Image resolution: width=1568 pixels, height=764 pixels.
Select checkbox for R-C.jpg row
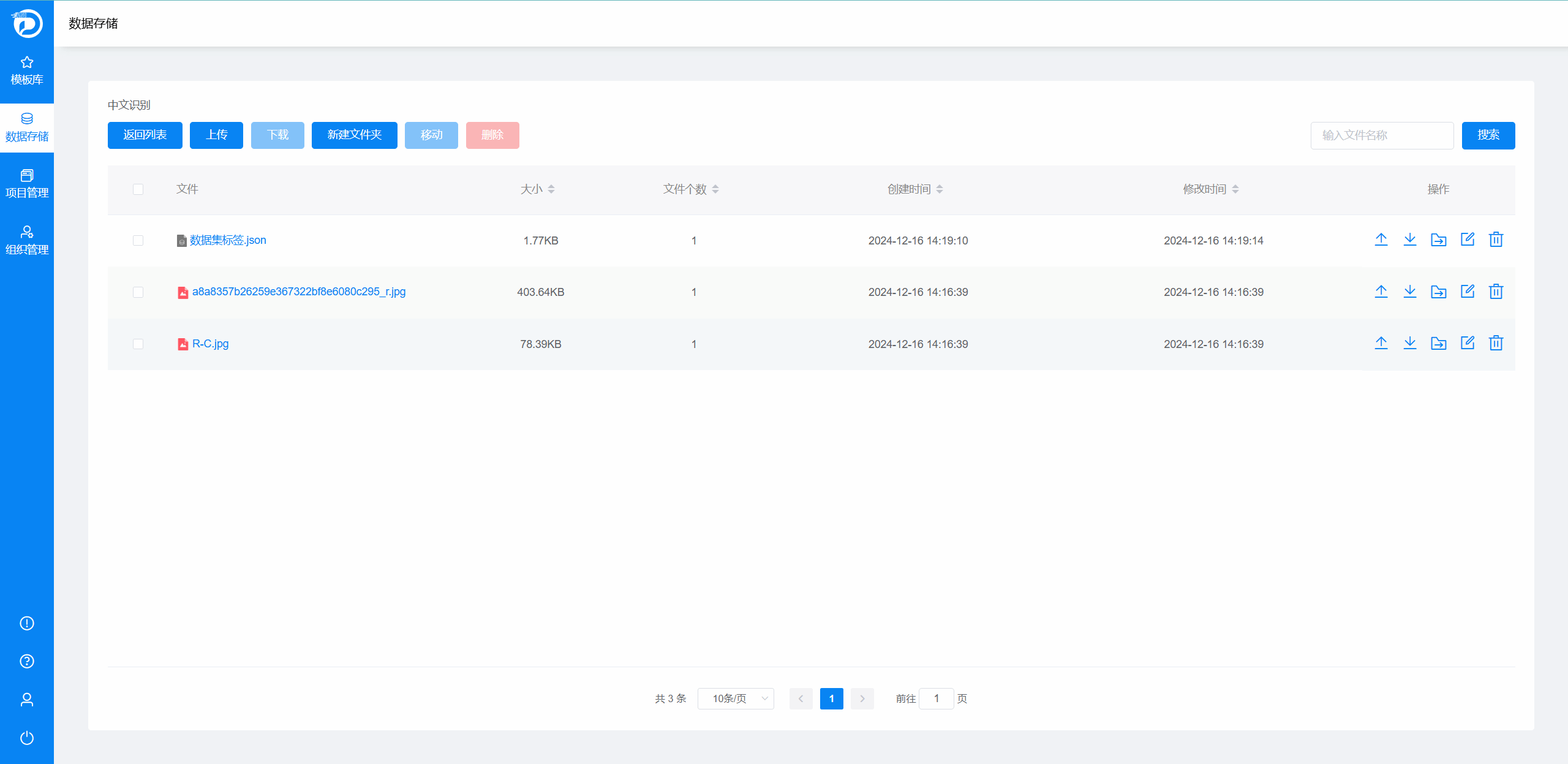pyautogui.click(x=138, y=344)
